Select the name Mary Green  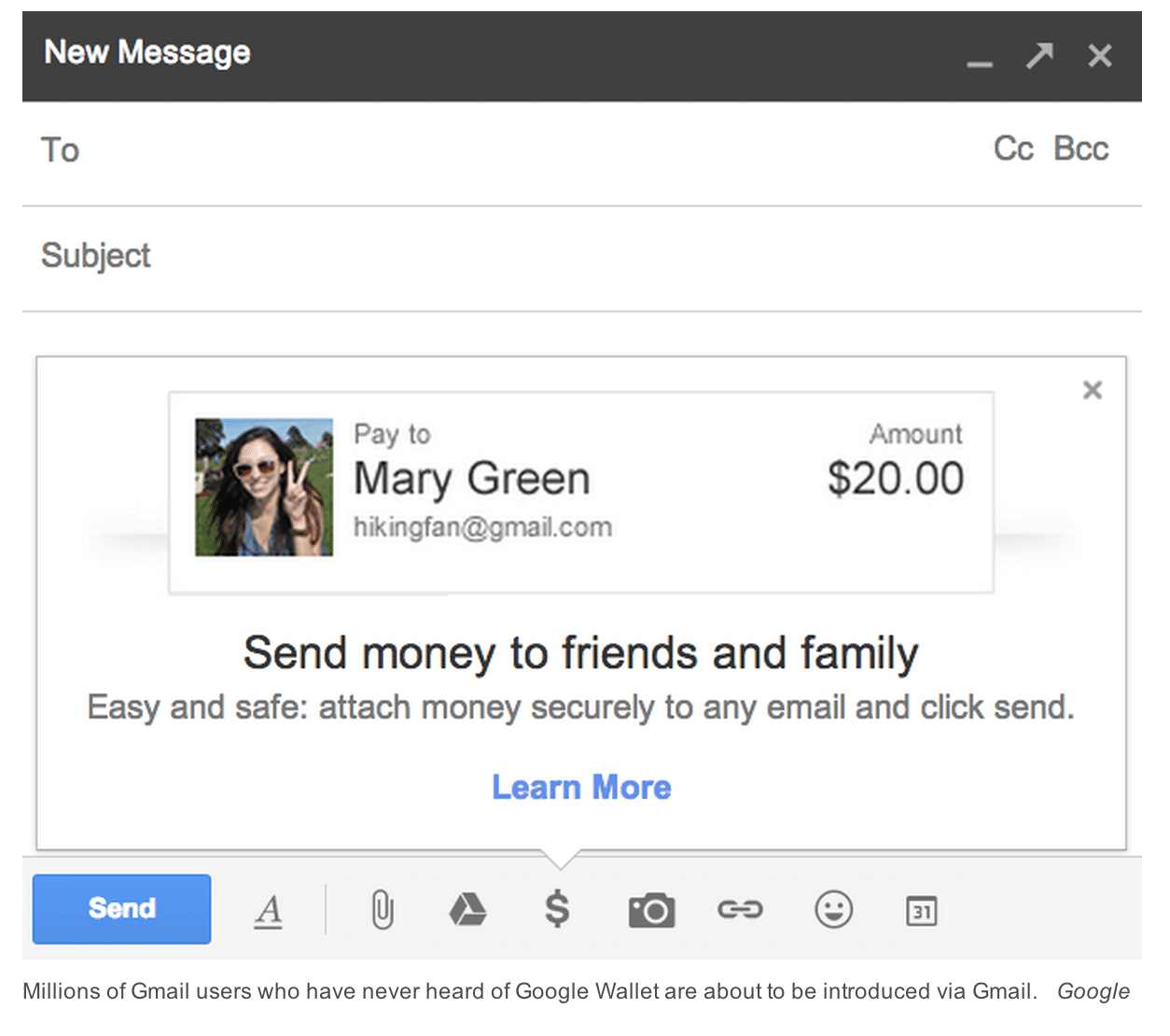click(x=471, y=479)
